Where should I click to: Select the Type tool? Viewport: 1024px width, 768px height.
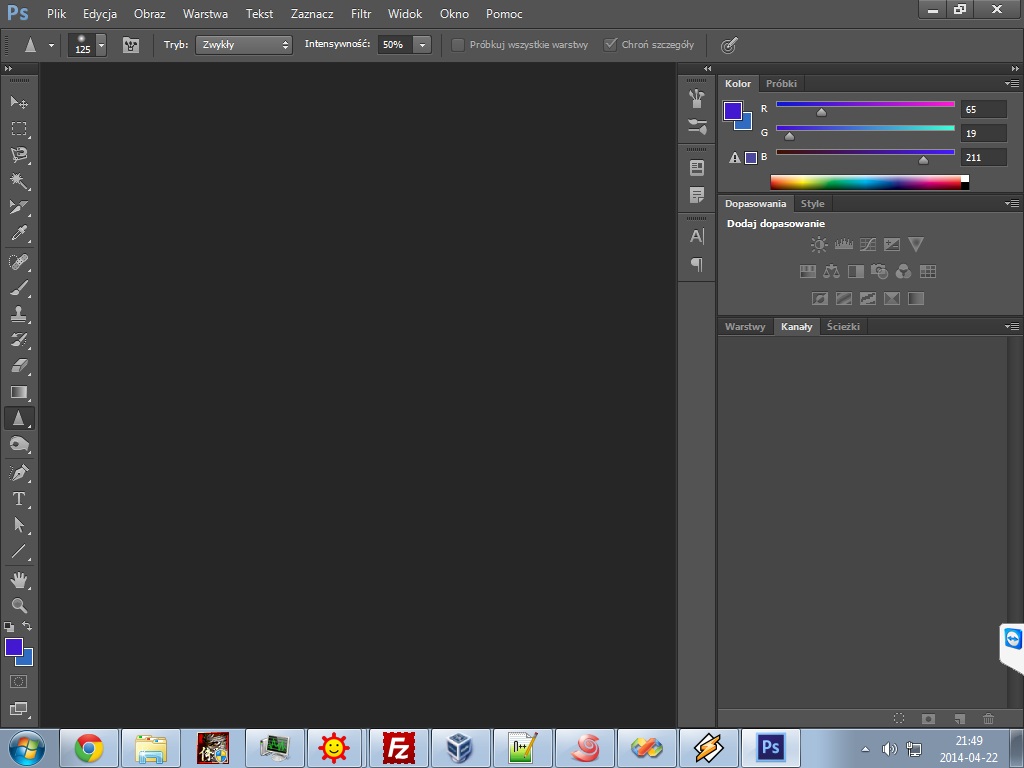click(x=19, y=499)
